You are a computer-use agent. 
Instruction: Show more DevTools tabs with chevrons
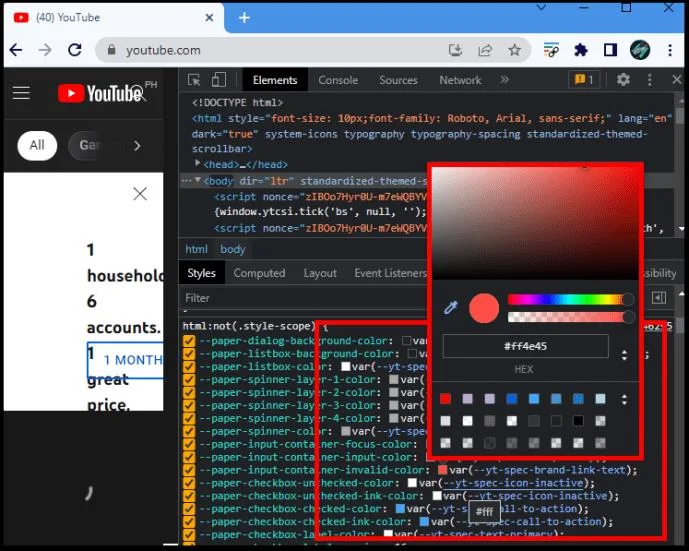tap(504, 80)
